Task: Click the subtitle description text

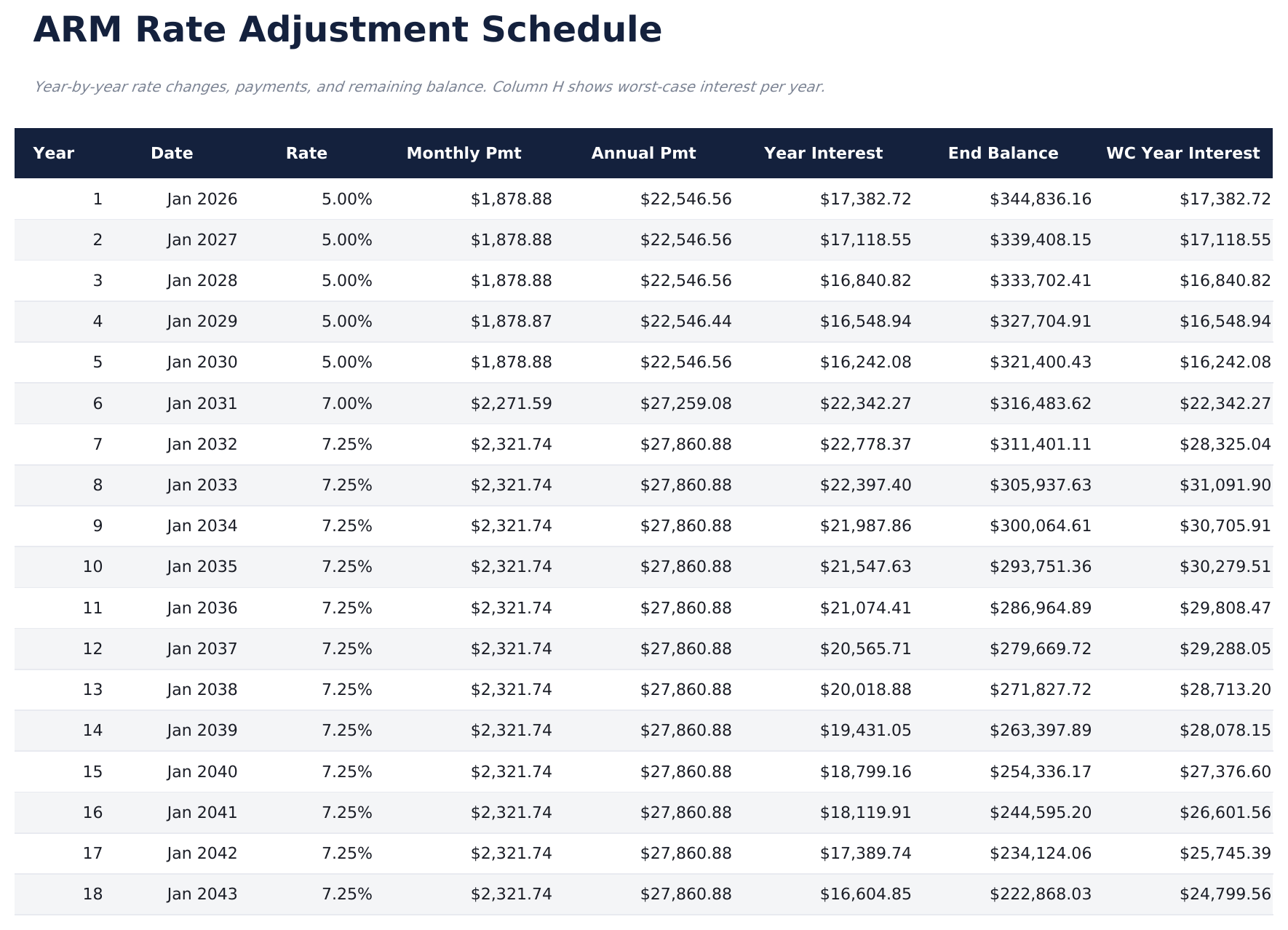Action: click(x=429, y=87)
